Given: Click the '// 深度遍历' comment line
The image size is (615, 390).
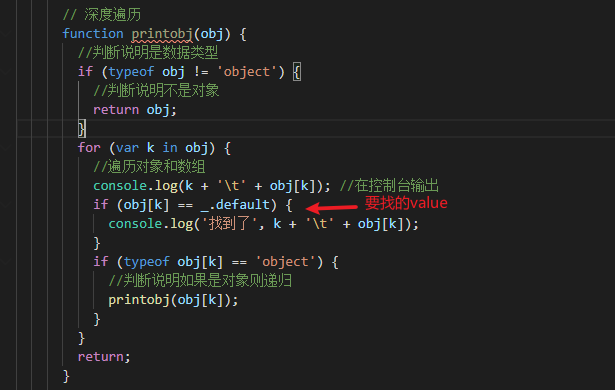Looking at the screenshot, I should (x=102, y=15).
